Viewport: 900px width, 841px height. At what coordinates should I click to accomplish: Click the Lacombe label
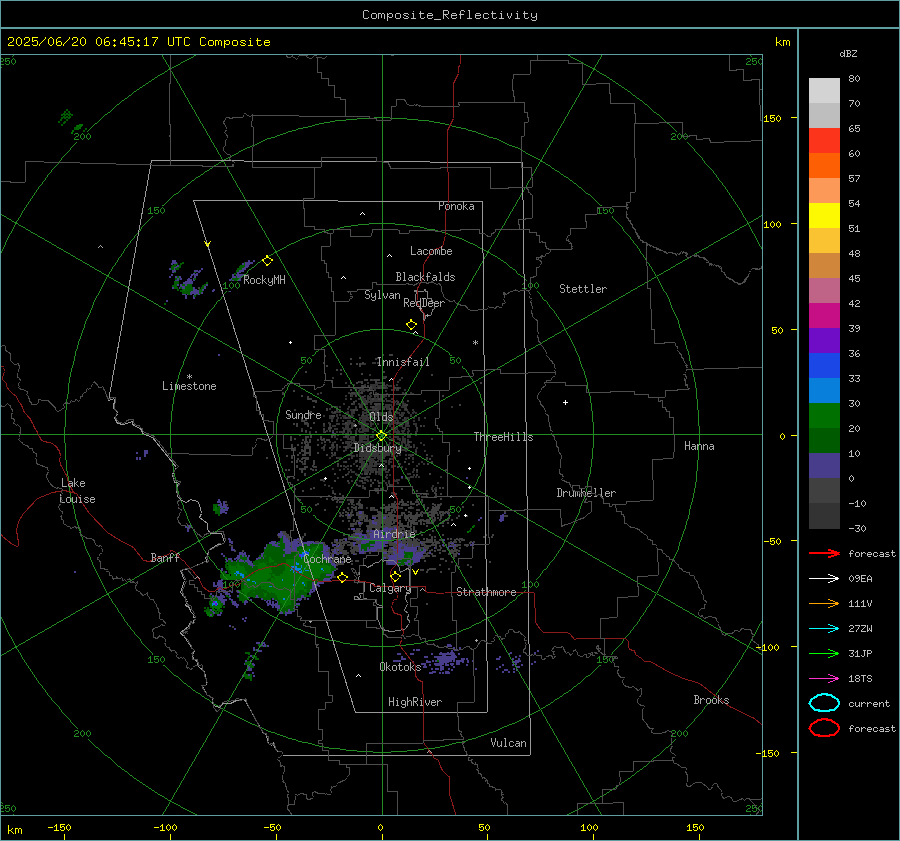431,251
